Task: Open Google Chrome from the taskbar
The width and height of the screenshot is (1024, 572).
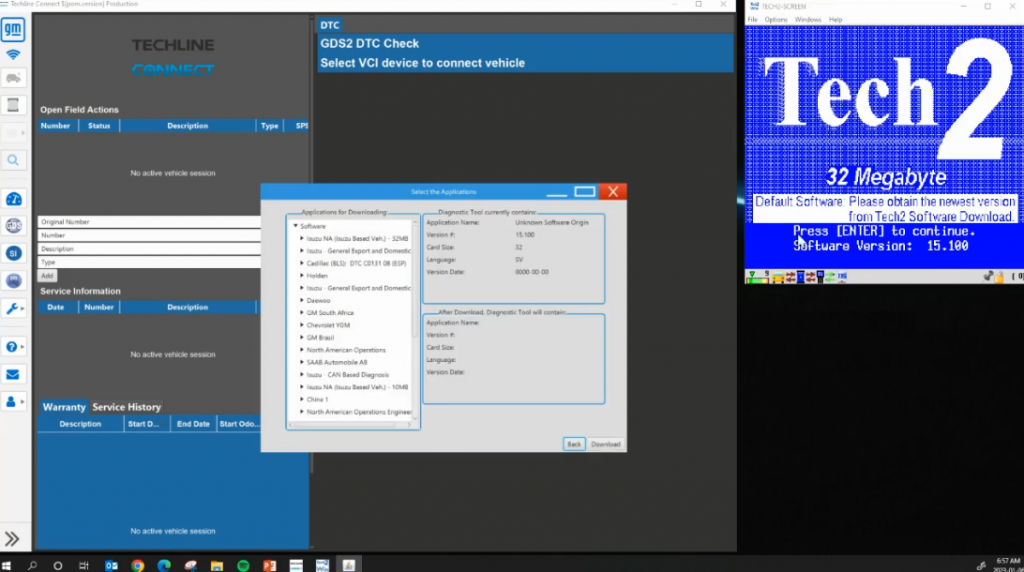Action: point(137,565)
